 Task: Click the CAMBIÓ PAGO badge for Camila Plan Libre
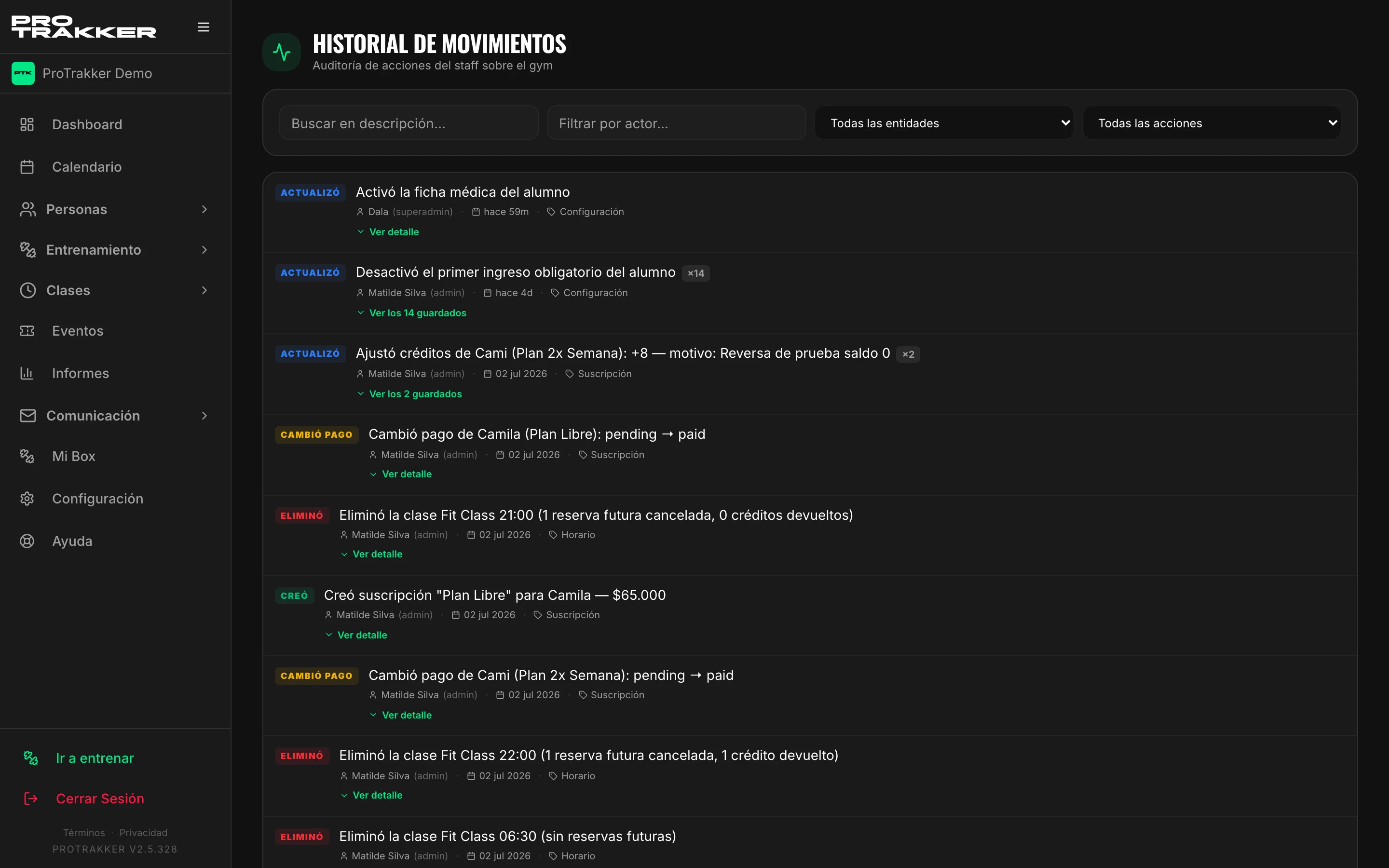tap(316, 434)
